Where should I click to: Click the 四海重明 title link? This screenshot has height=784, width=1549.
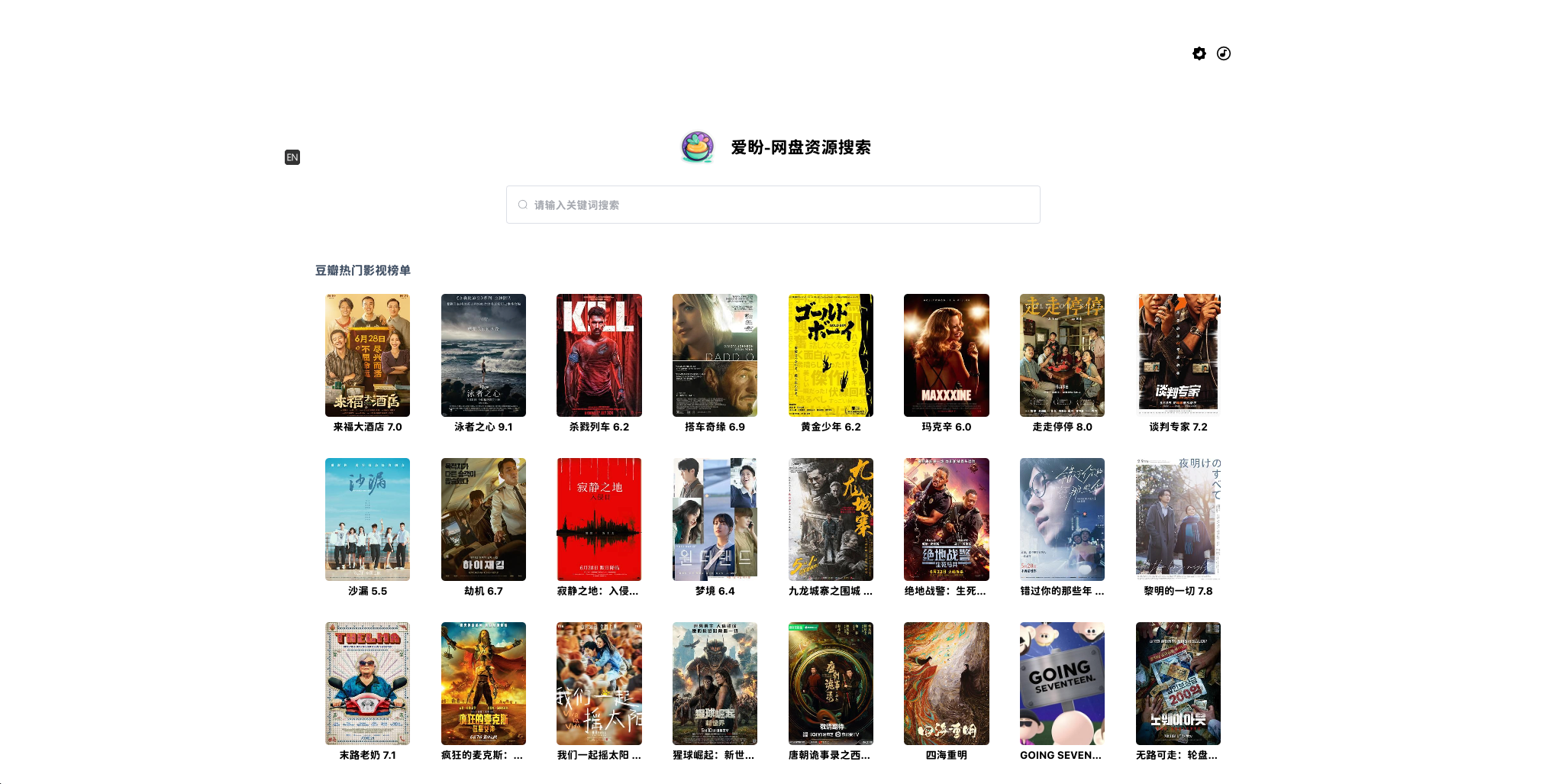coord(946,755)
